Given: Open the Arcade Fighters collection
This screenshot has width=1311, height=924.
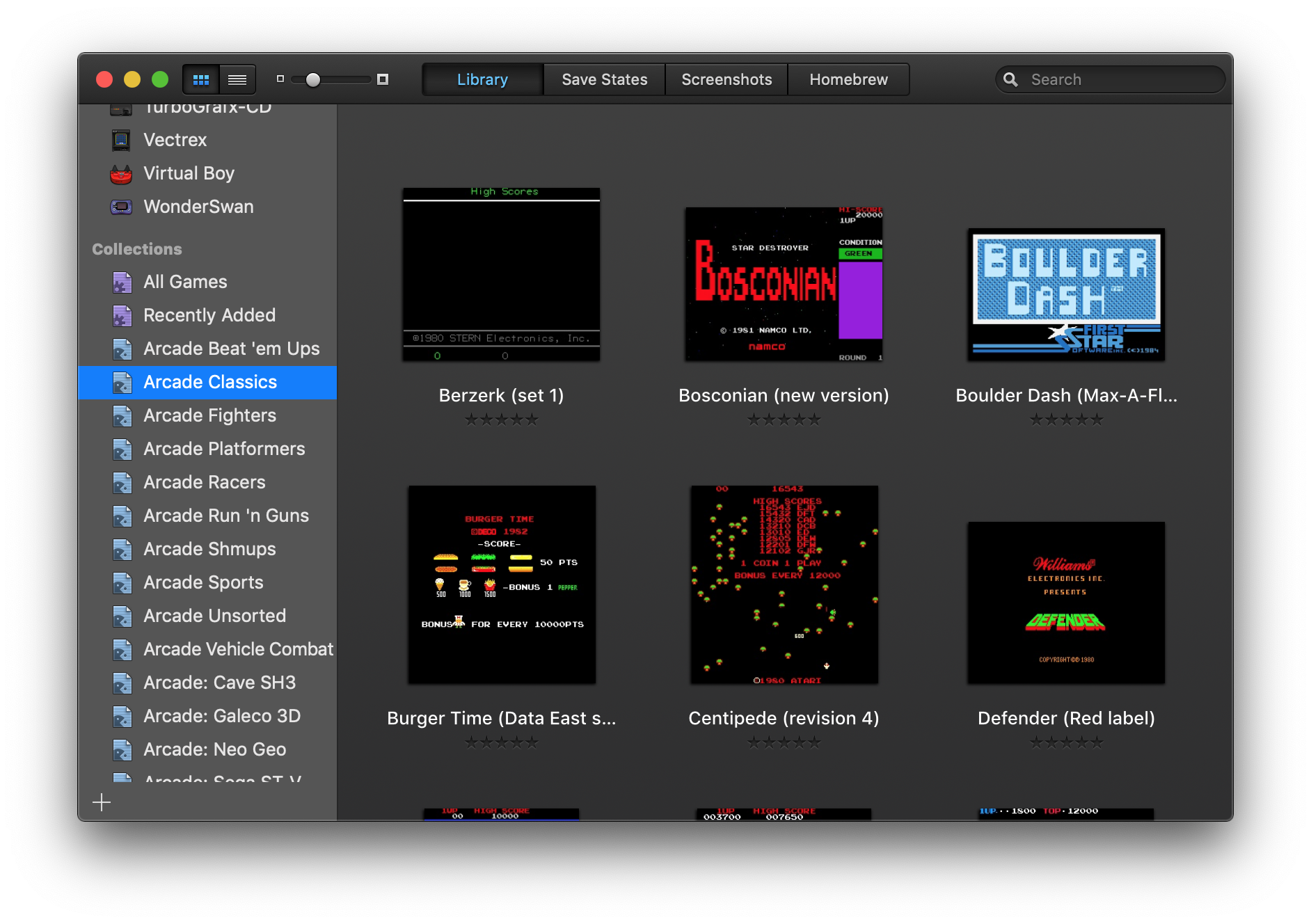Looking at the screenshot, I should click(x=209, y=415).
